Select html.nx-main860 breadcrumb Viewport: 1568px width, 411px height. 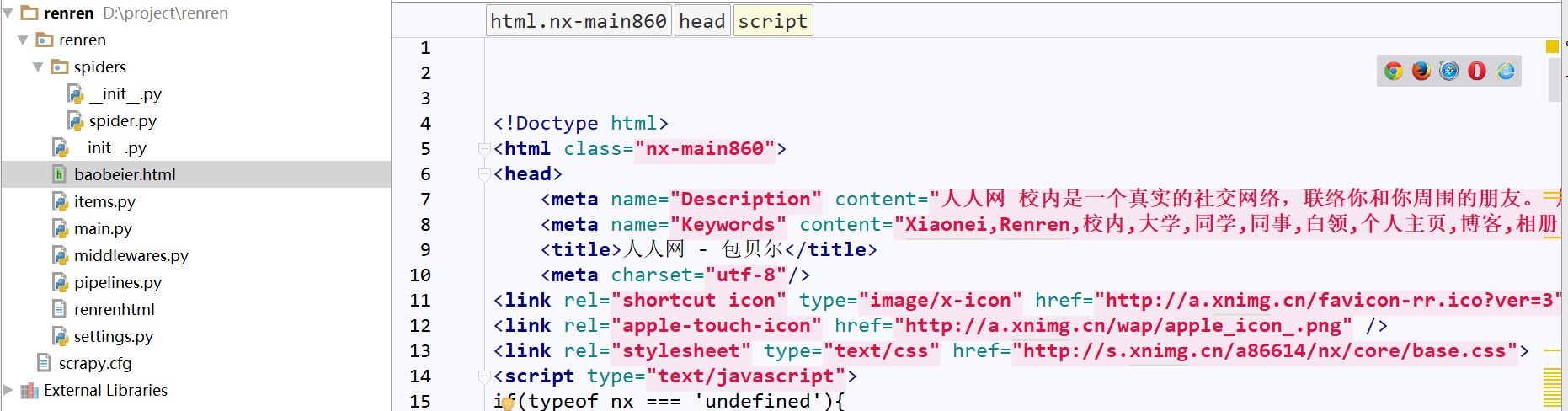[x=579, y=21]
